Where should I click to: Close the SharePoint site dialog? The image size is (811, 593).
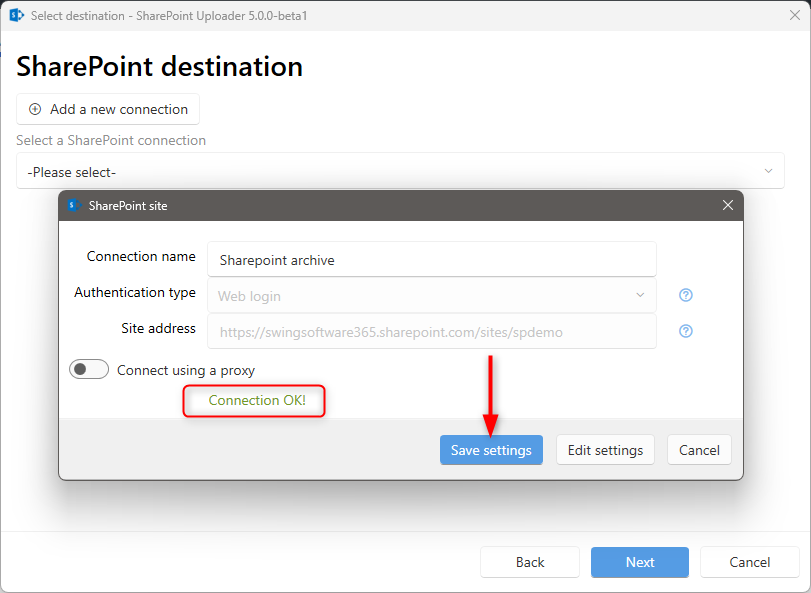point(728,205)
